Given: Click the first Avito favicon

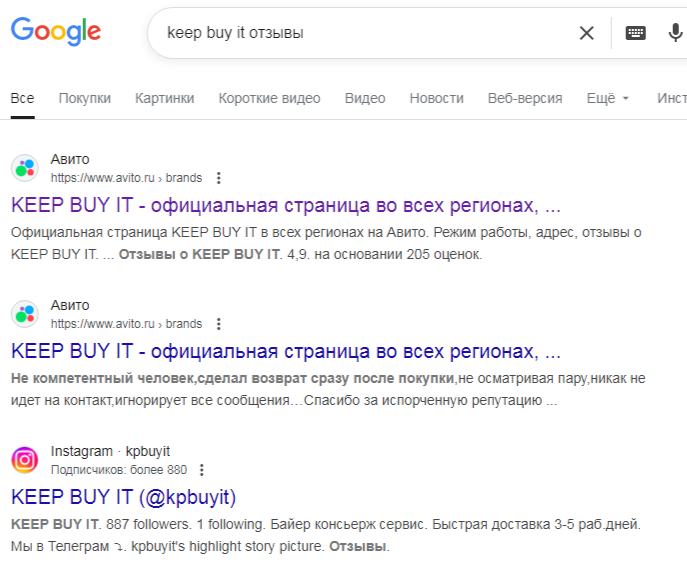Looking at the screenshot, I should (25, 168).
